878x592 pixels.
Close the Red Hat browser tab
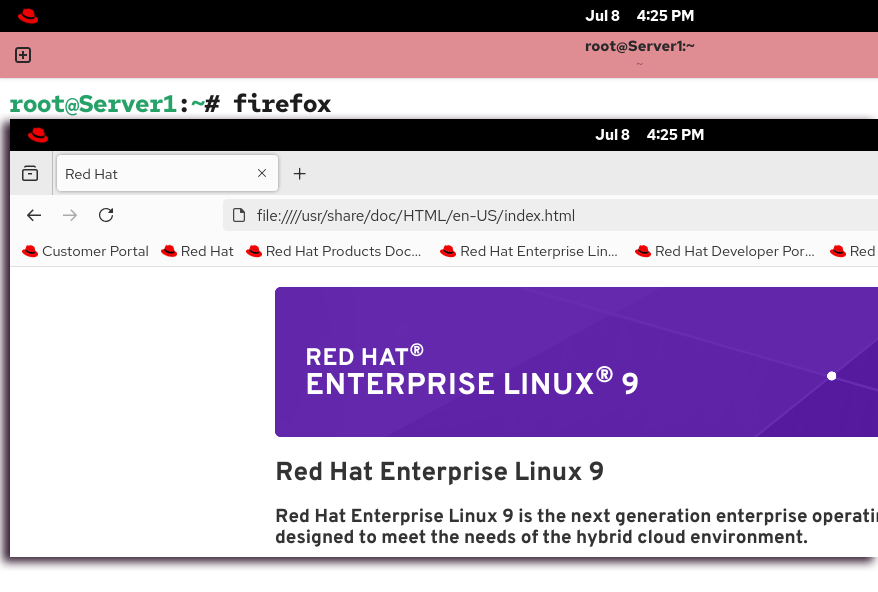[x=261, y=173]
